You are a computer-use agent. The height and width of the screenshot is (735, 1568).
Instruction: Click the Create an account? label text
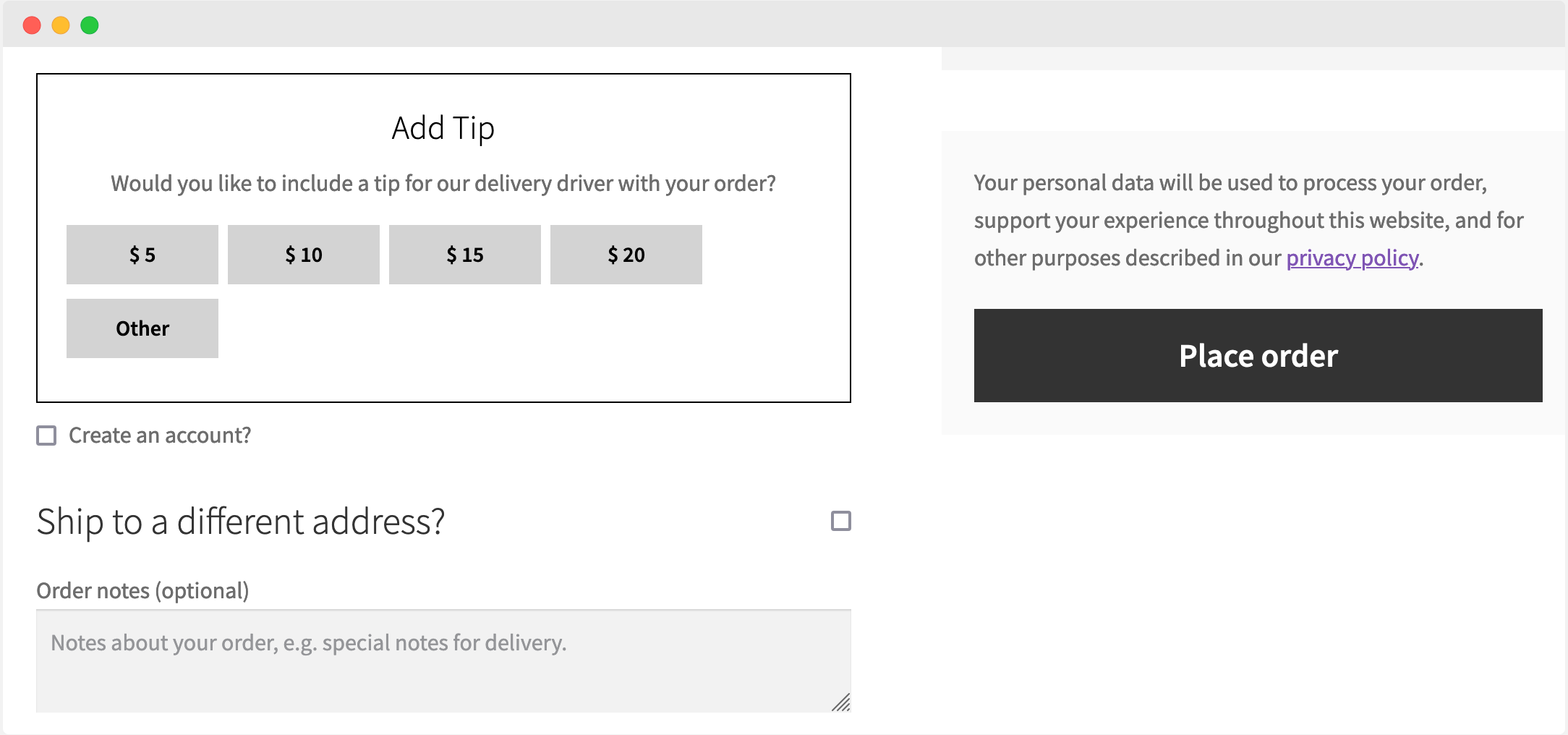[x=158, y=436]
